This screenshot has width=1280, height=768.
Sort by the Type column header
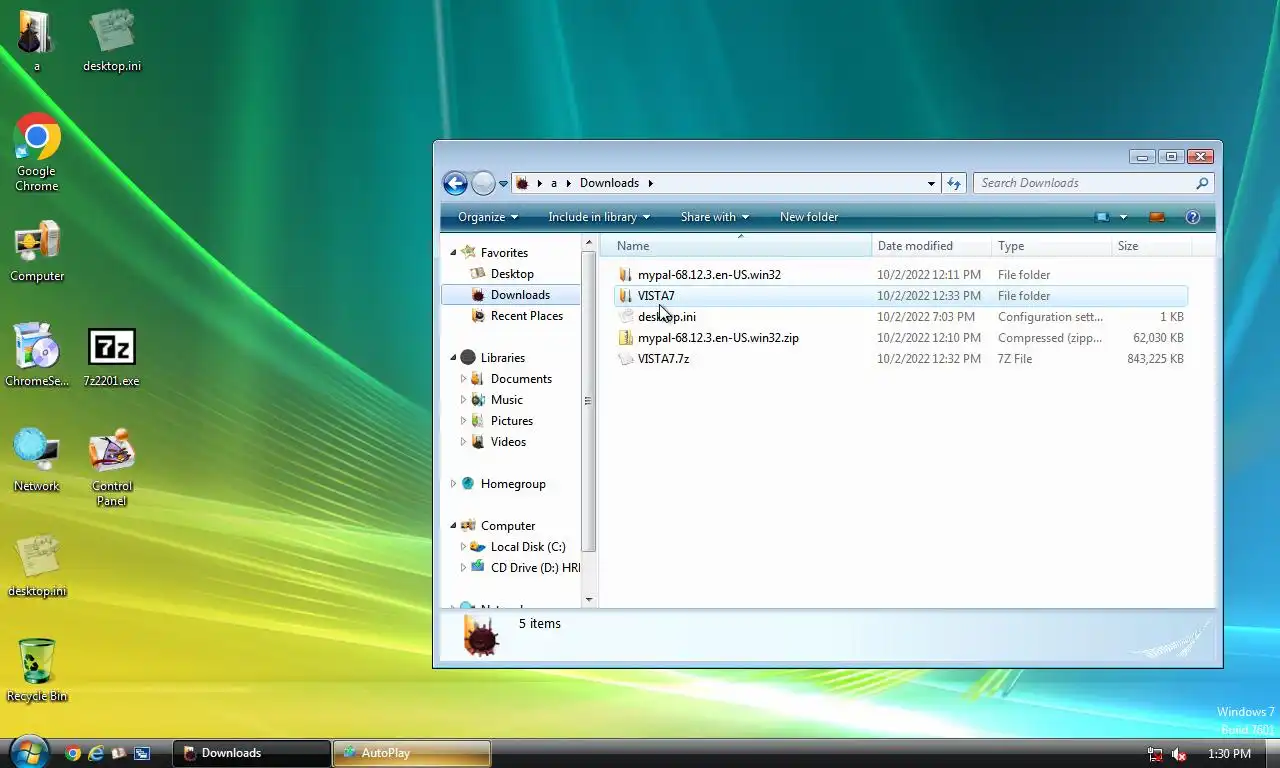point(1051,246)
